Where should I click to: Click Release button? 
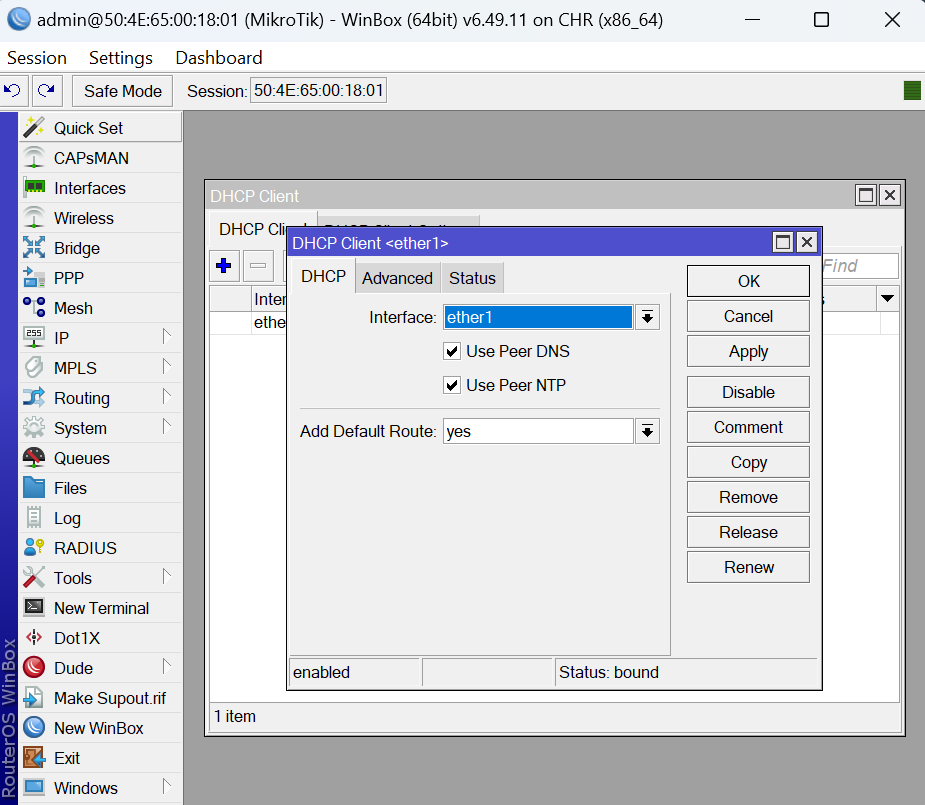748,532
